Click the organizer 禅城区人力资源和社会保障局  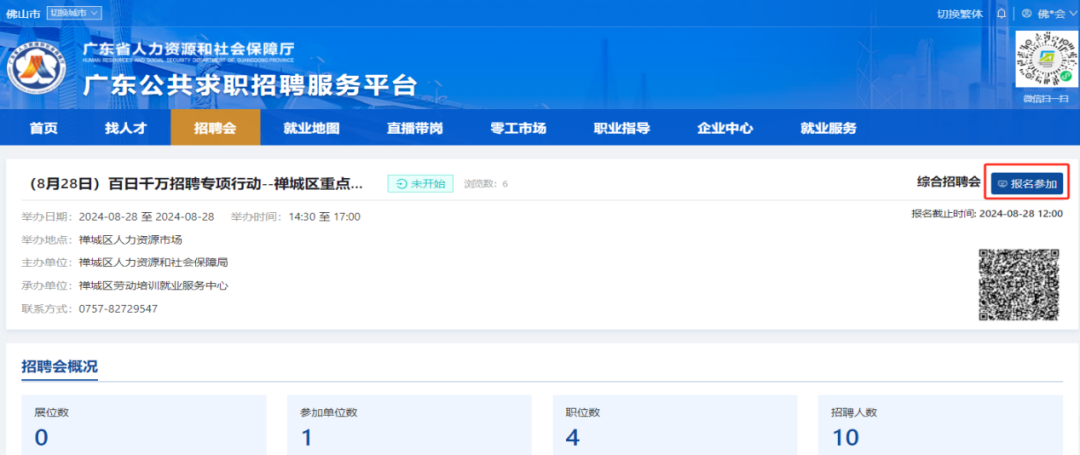(153, 262)
